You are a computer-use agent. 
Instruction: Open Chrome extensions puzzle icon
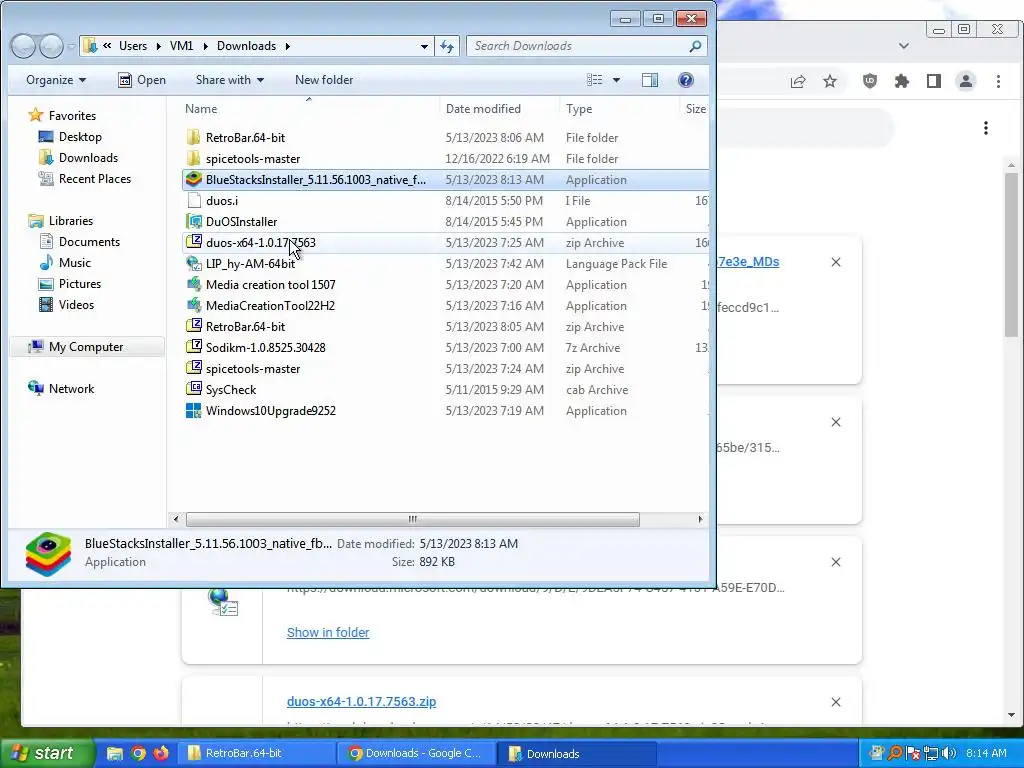(902, 81)
